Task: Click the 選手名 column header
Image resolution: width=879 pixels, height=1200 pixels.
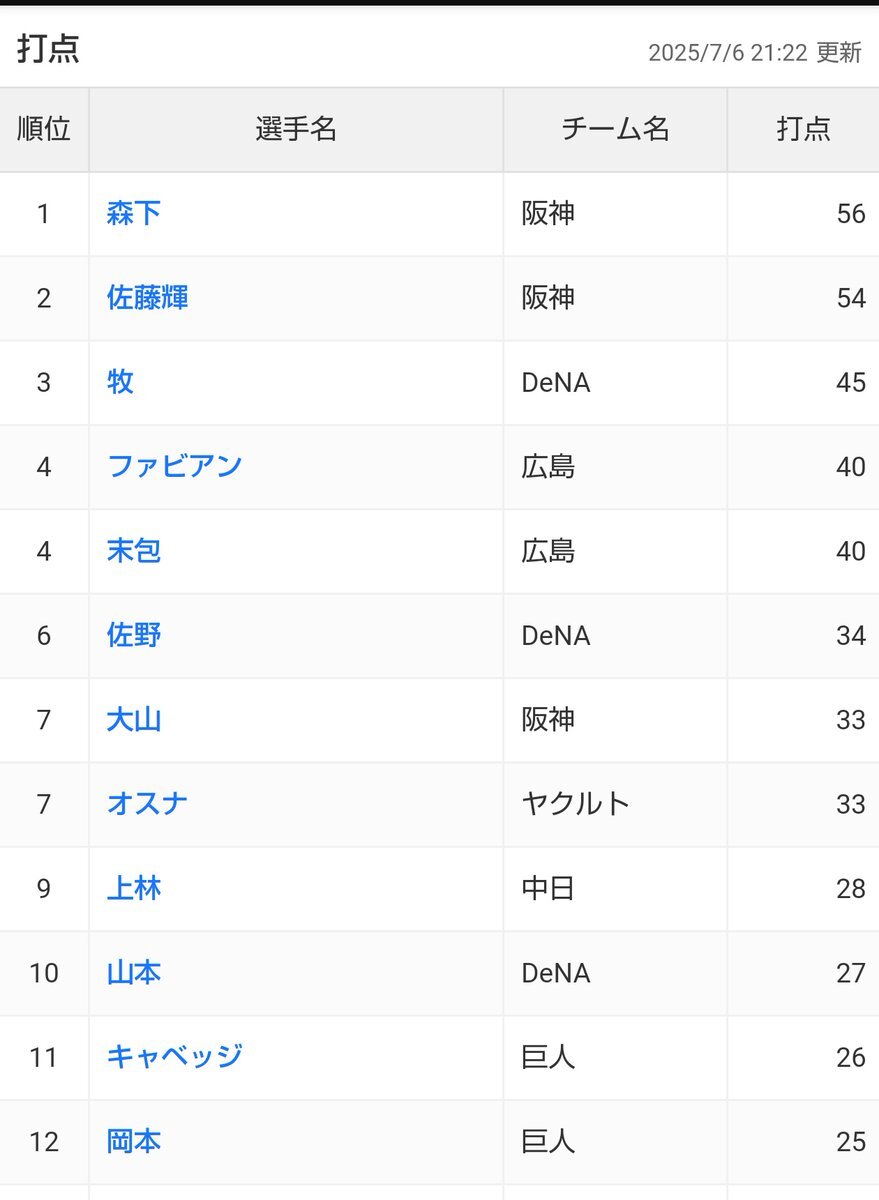Action: coord(296,129)
